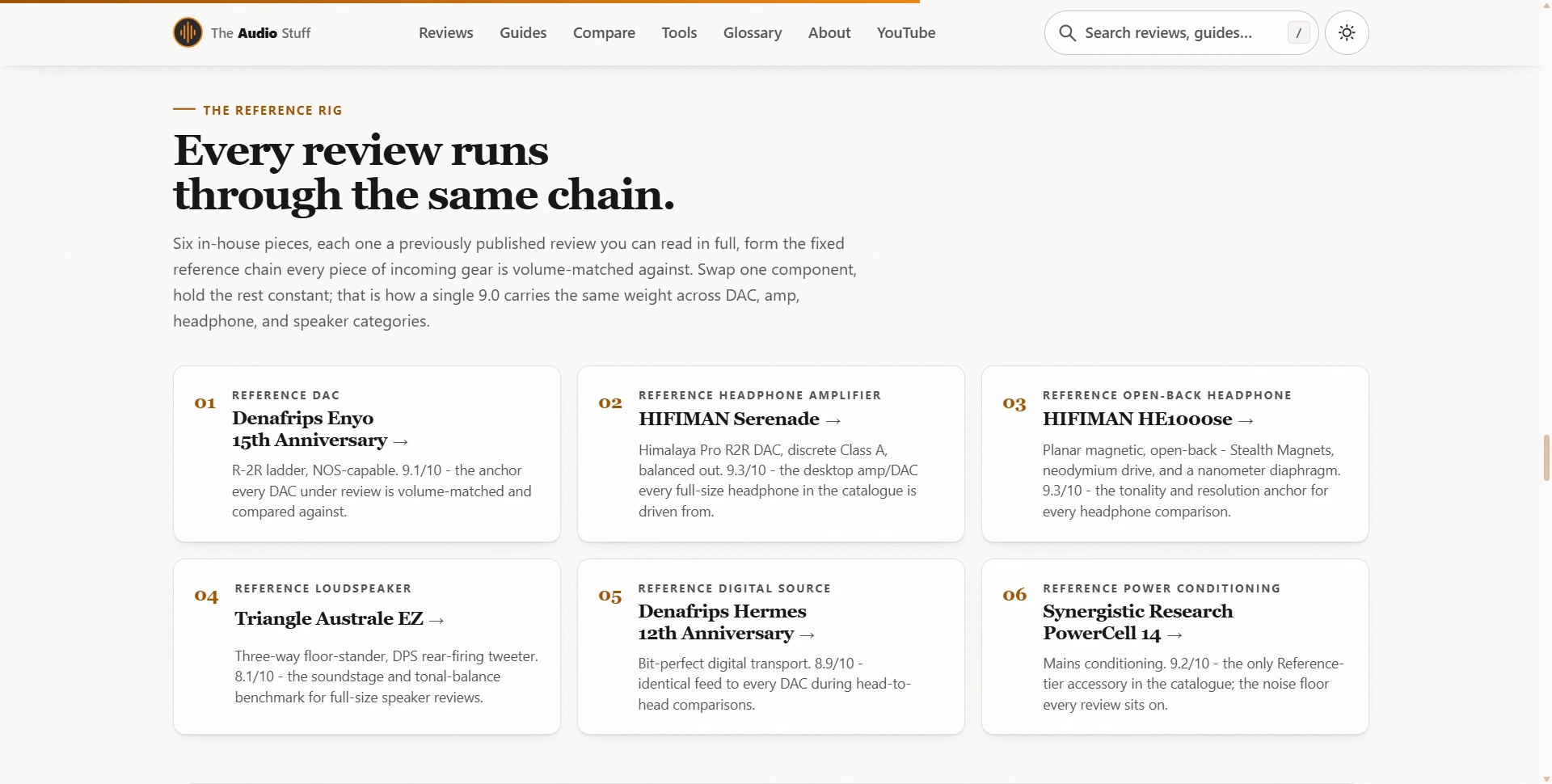Go to the Compare page
The image size is (1552, 784).
pyautogui.click(x=604, y=33)
